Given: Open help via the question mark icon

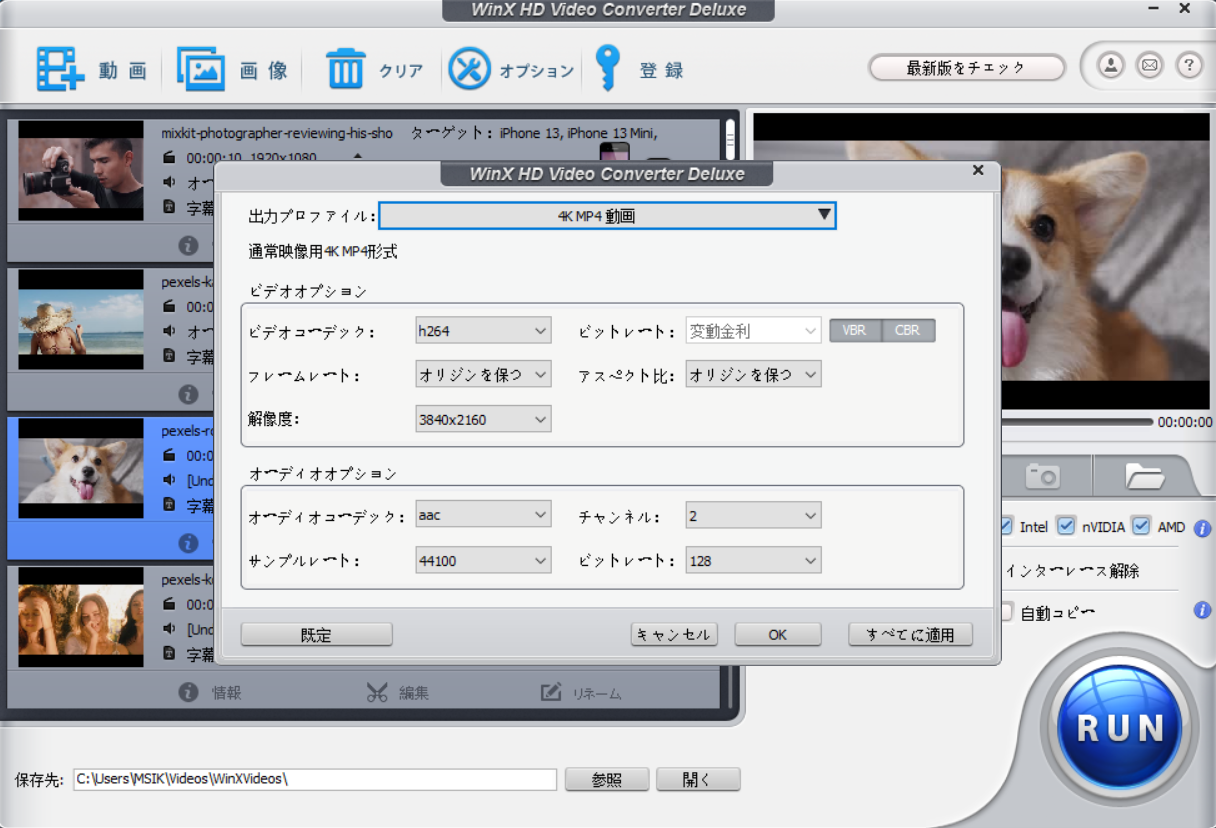Looking at the screenshot, I should pos(1189,66).
